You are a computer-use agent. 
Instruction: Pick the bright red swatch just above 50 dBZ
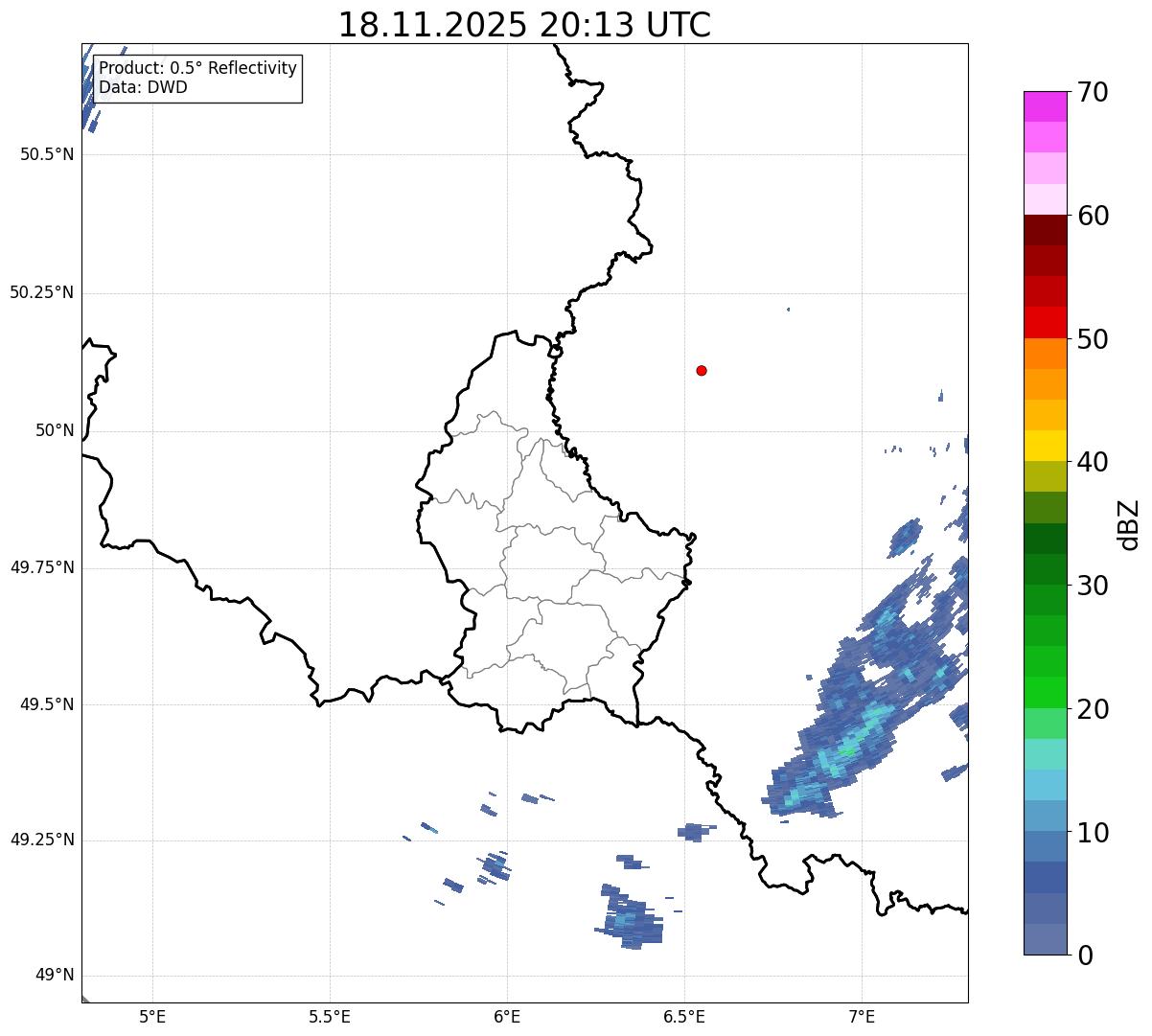[x=1046, y=322]
